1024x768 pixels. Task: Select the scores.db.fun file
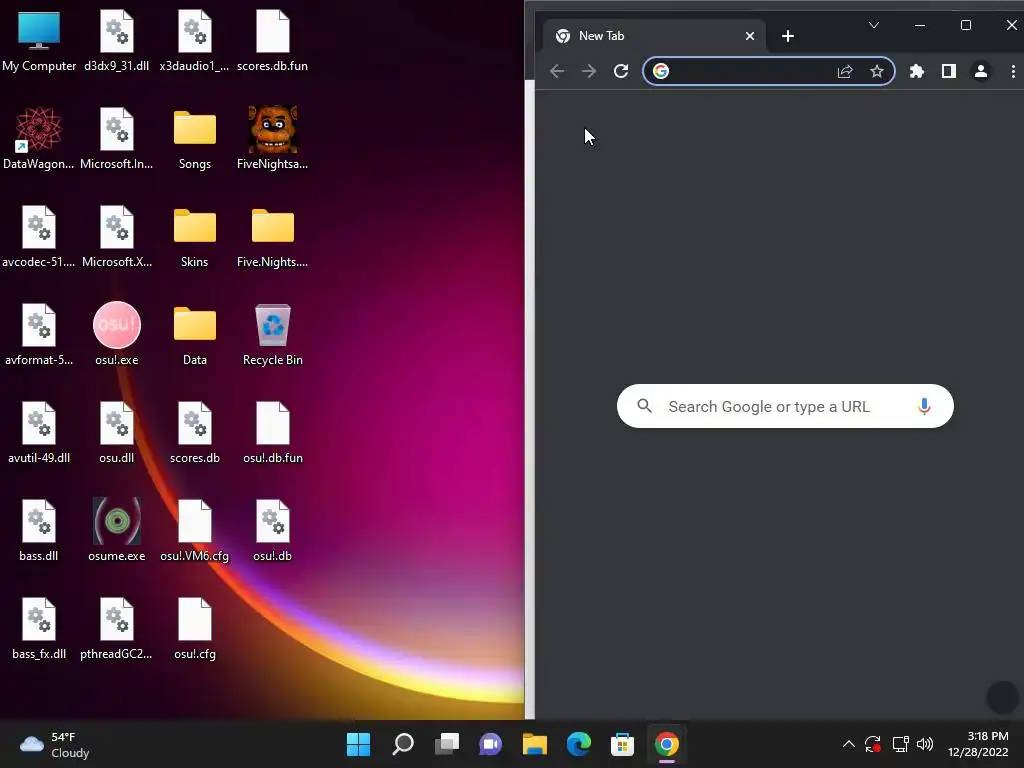(x=272, y=40)
